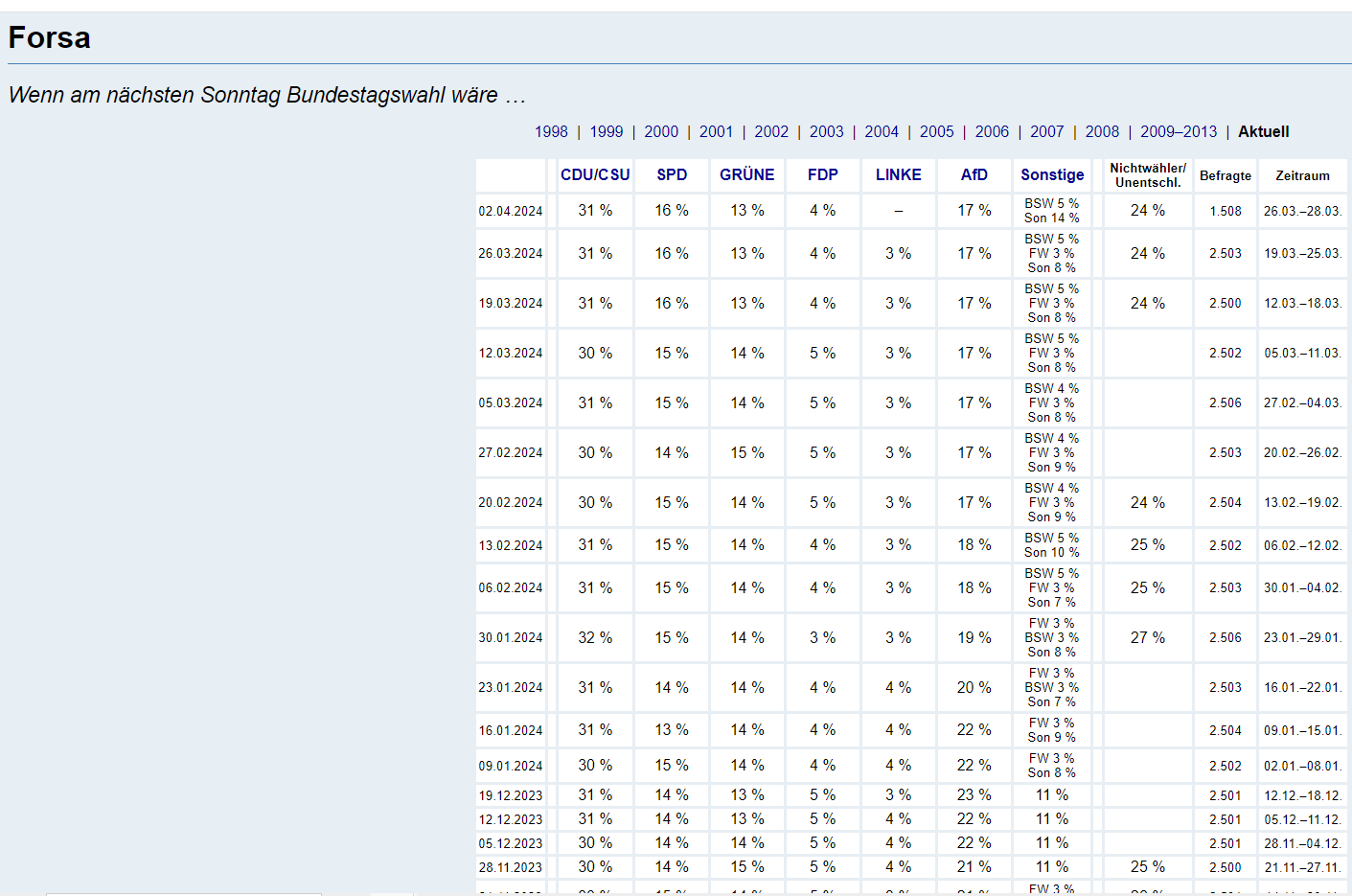Select the date cell 28.11.2023
Image resolution: width=1352 pixels, height=896 pixels.
511,867
